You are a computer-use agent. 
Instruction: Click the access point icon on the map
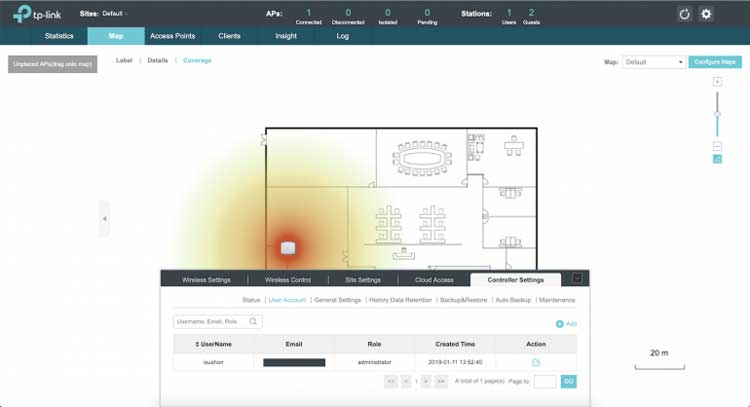pos(288,247)
